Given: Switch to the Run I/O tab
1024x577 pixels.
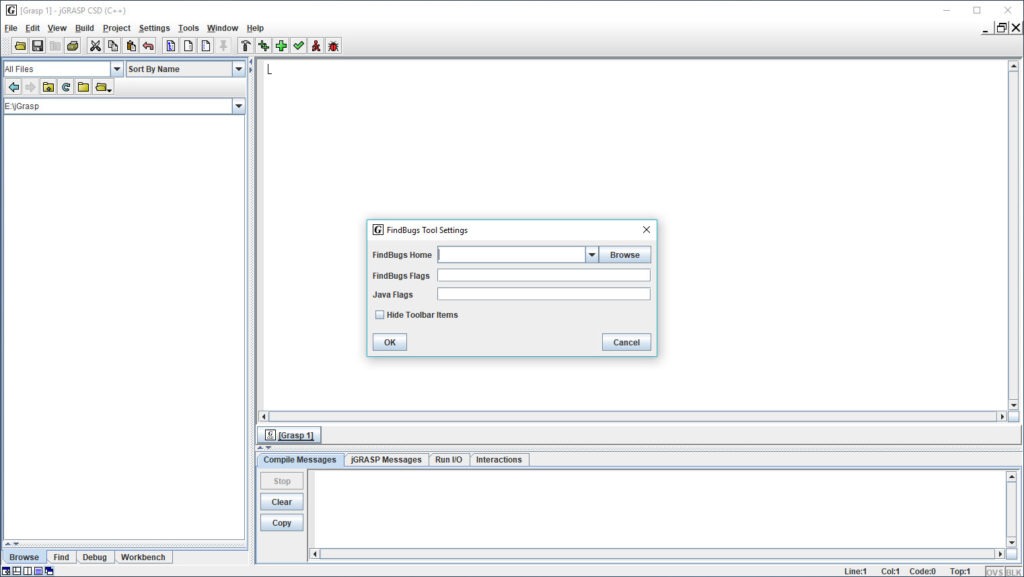Looking at the screenshot, I should (x=449, y=460).
